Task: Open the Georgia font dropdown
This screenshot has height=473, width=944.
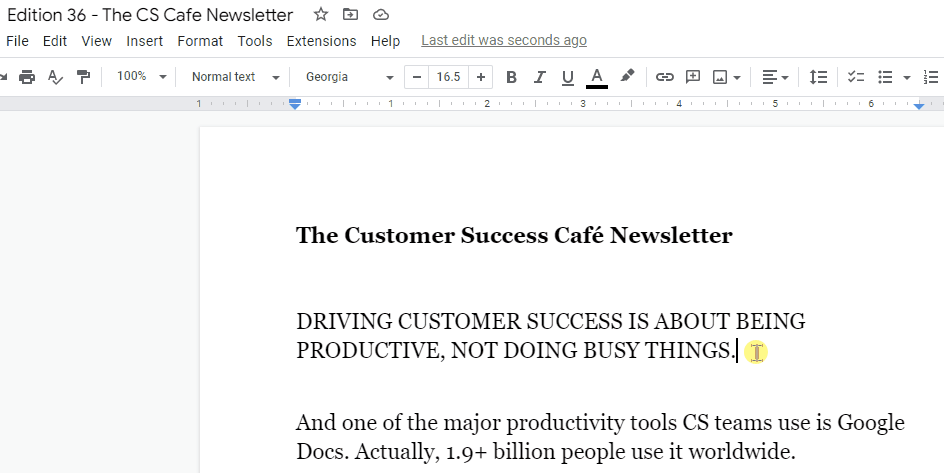Action: click(349, 77)
